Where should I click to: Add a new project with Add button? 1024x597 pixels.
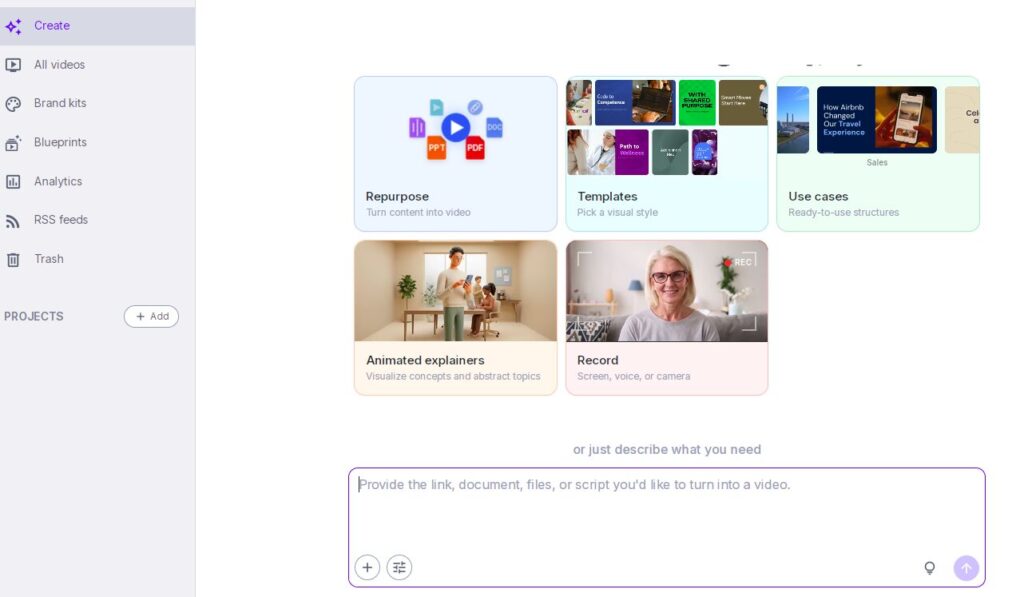151,316
